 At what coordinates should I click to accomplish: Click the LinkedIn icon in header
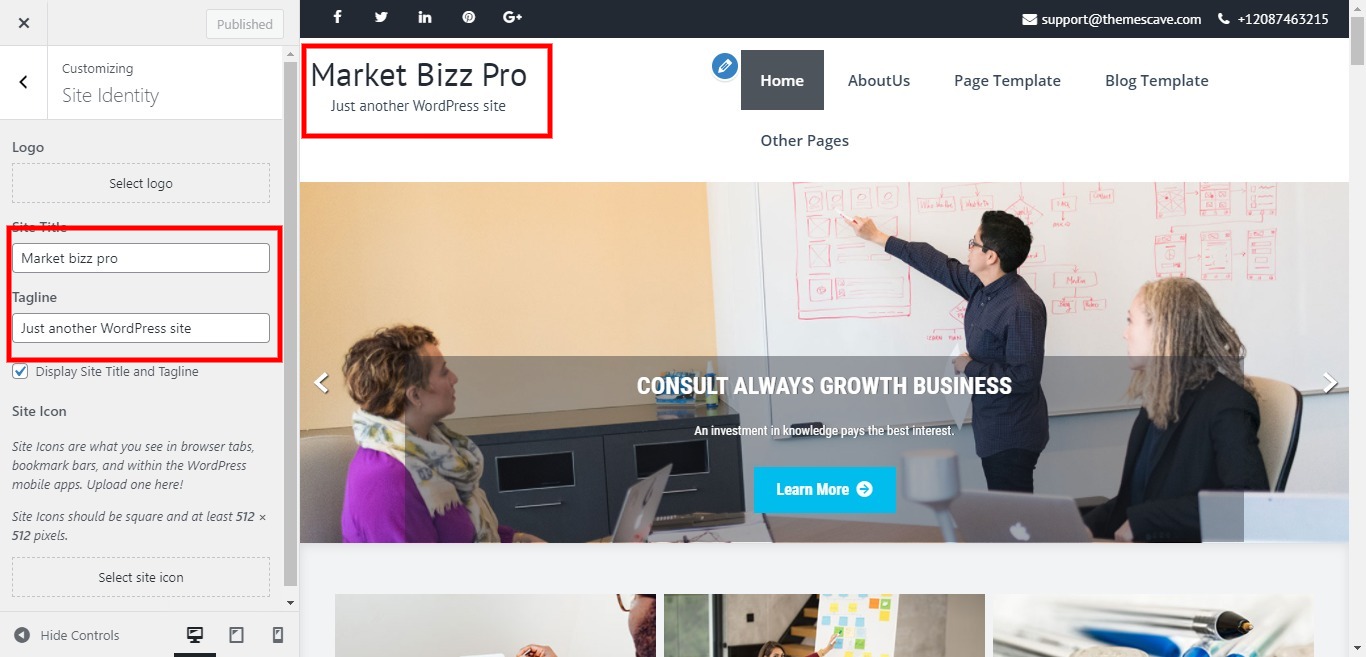point(425,18)
